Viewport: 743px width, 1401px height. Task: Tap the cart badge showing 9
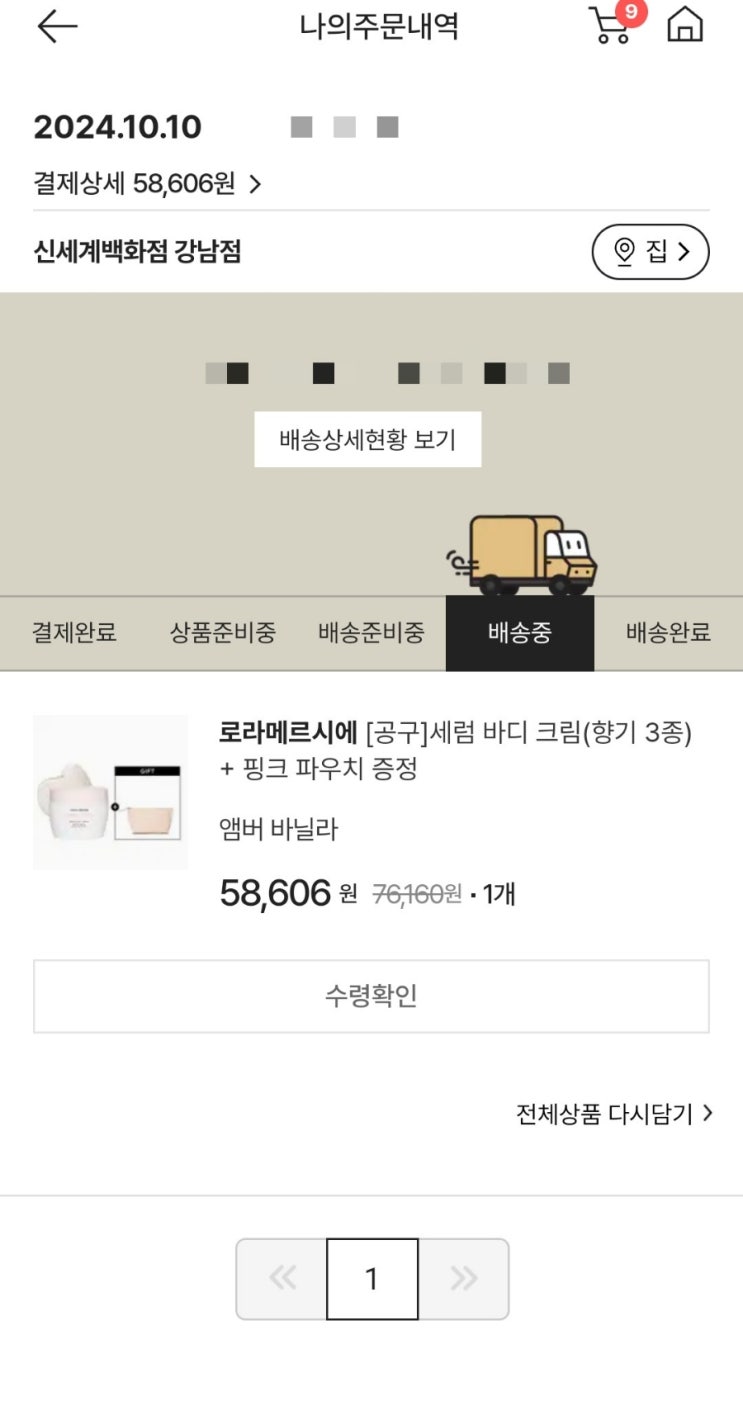tap(631, 12)
